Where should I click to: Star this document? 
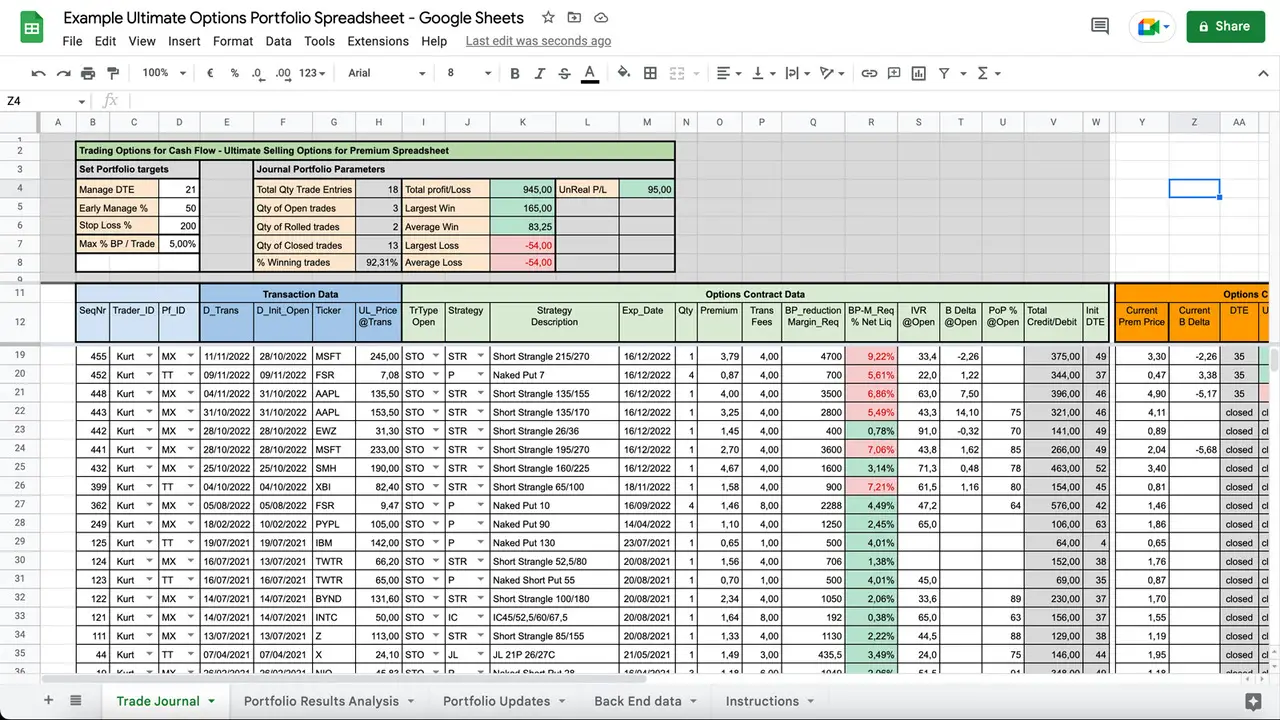(548, 18)
